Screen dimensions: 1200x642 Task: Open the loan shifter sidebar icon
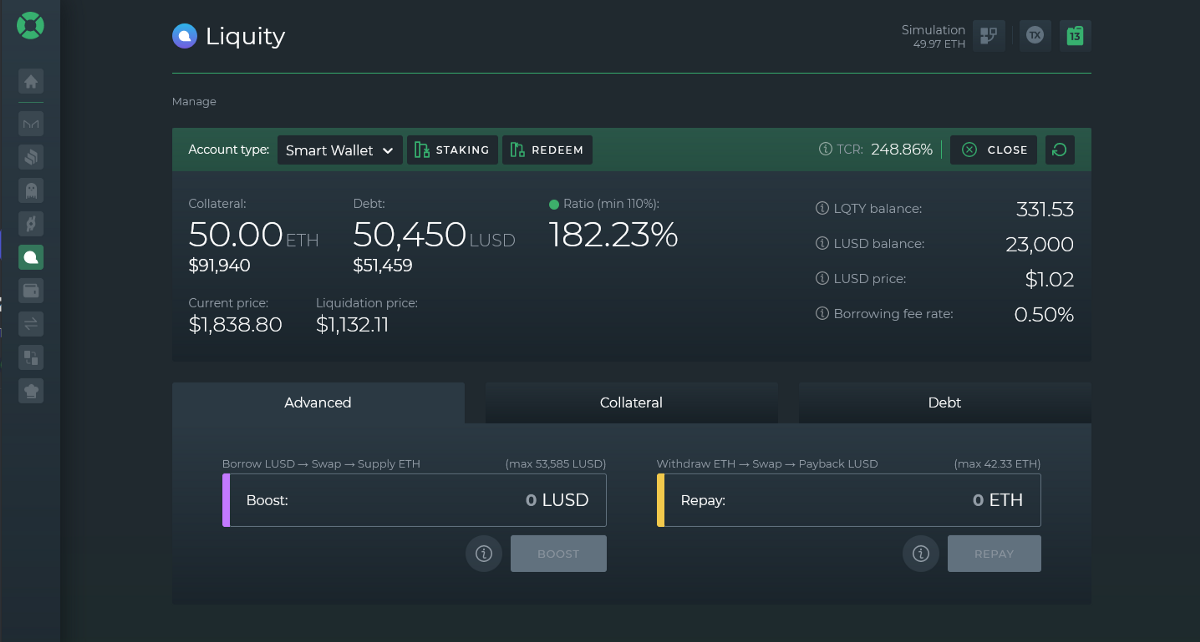31,357
